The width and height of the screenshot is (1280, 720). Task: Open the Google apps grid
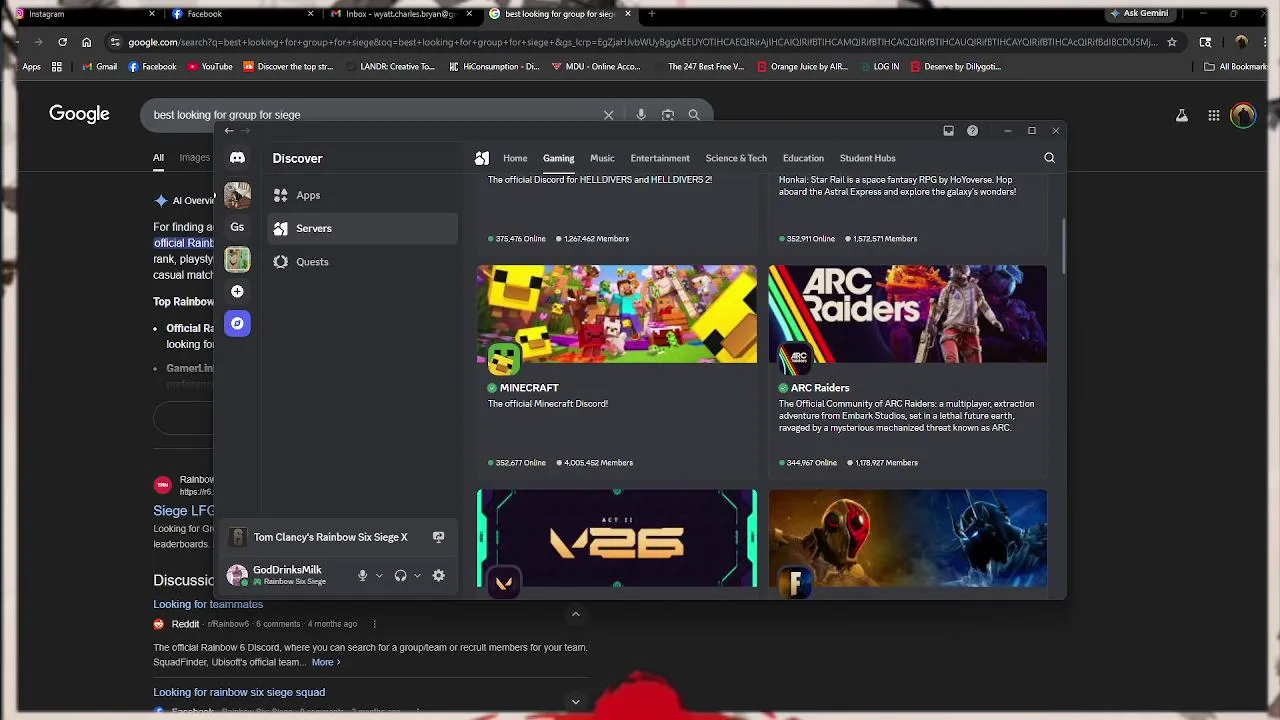[1213, 115]
